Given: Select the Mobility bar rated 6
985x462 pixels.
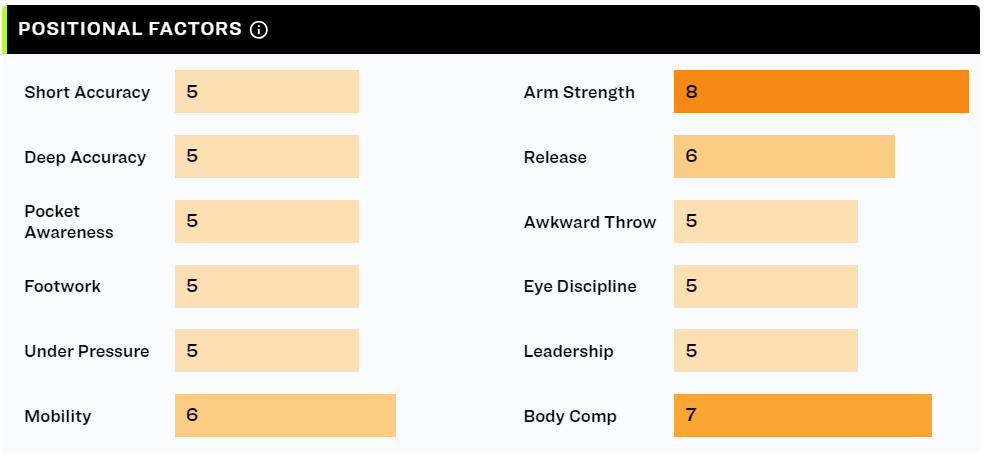Looking at the screenshot, I should click(285, 415).
